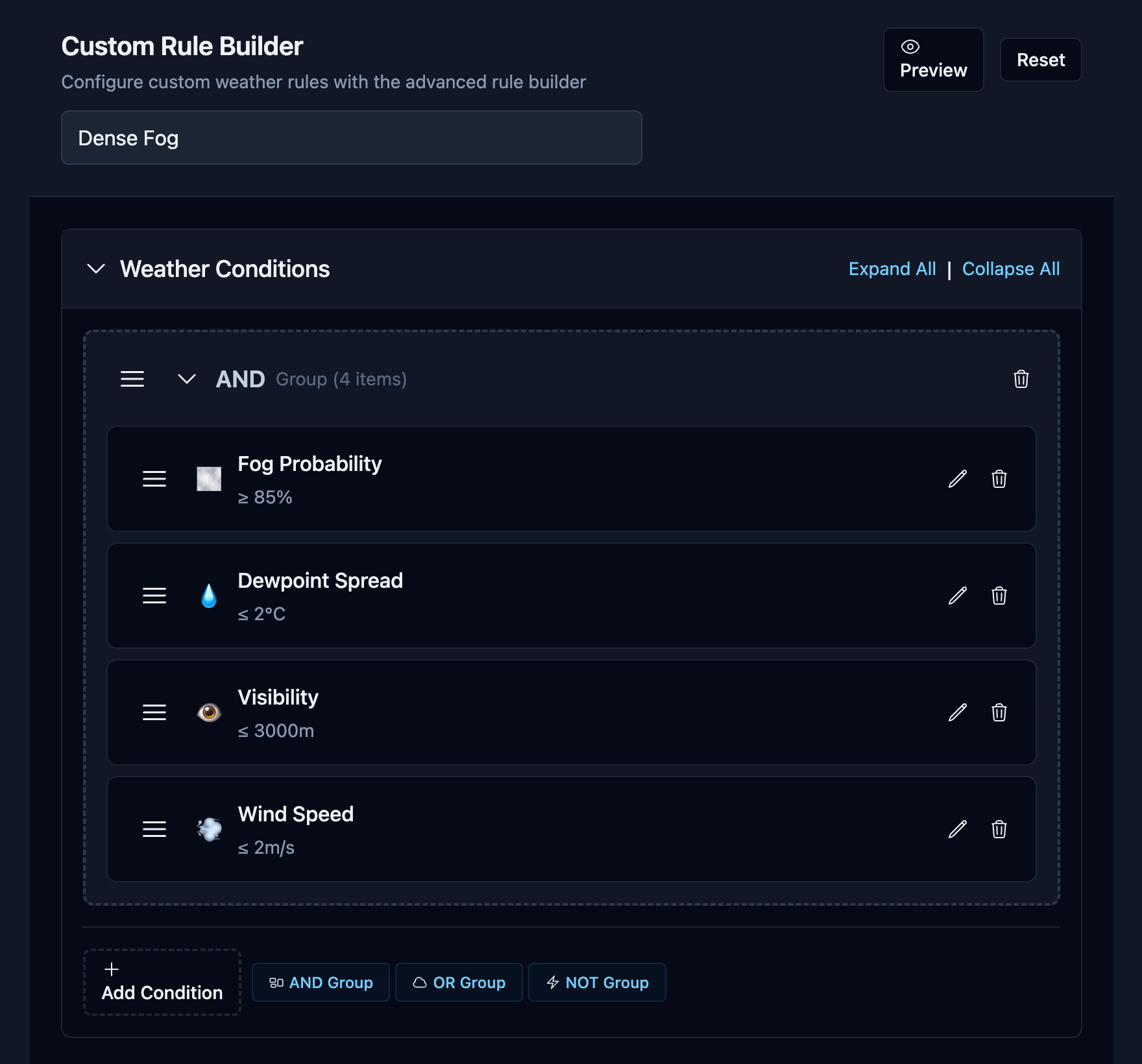This screenshot has width=1142, height=1064.
Task: Delete the entire AND group via trash icon
Action: (x=1021, y=380)
